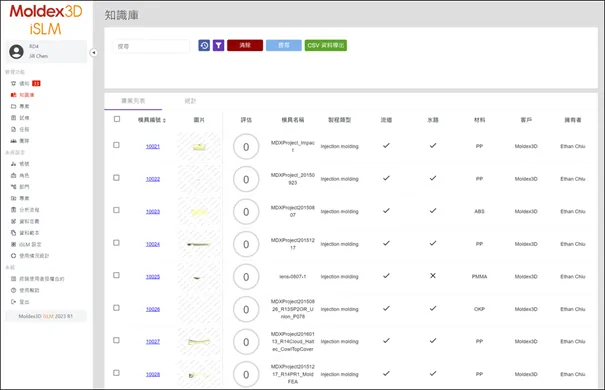Tick the checkbox for mold 10027

[116, 340]
